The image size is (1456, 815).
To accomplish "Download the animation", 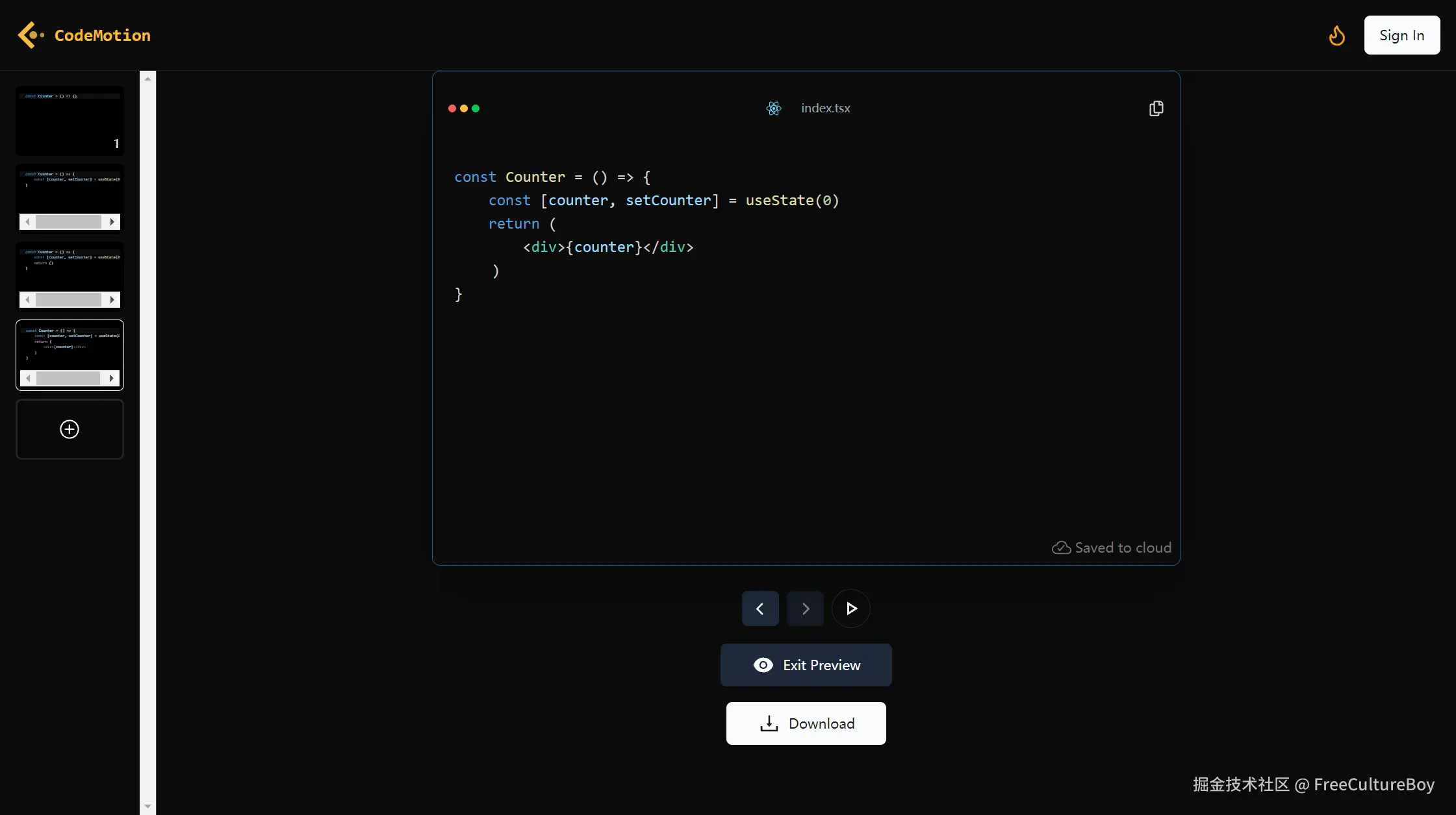I will (x=806, y=723).
